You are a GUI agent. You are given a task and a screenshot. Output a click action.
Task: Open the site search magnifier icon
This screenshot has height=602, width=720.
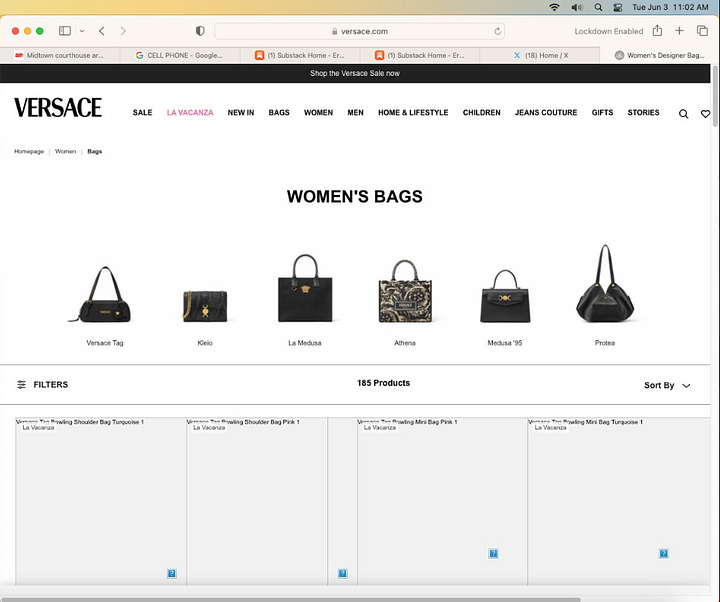click(683, 114)
